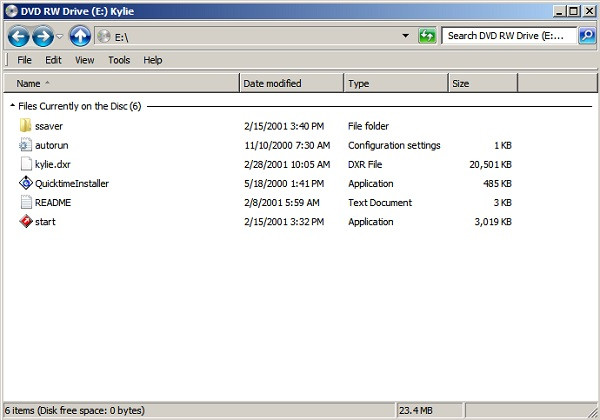This screenshot has width=600, height=420.
Task: Select the start application icon
Action: coord(26,221)
